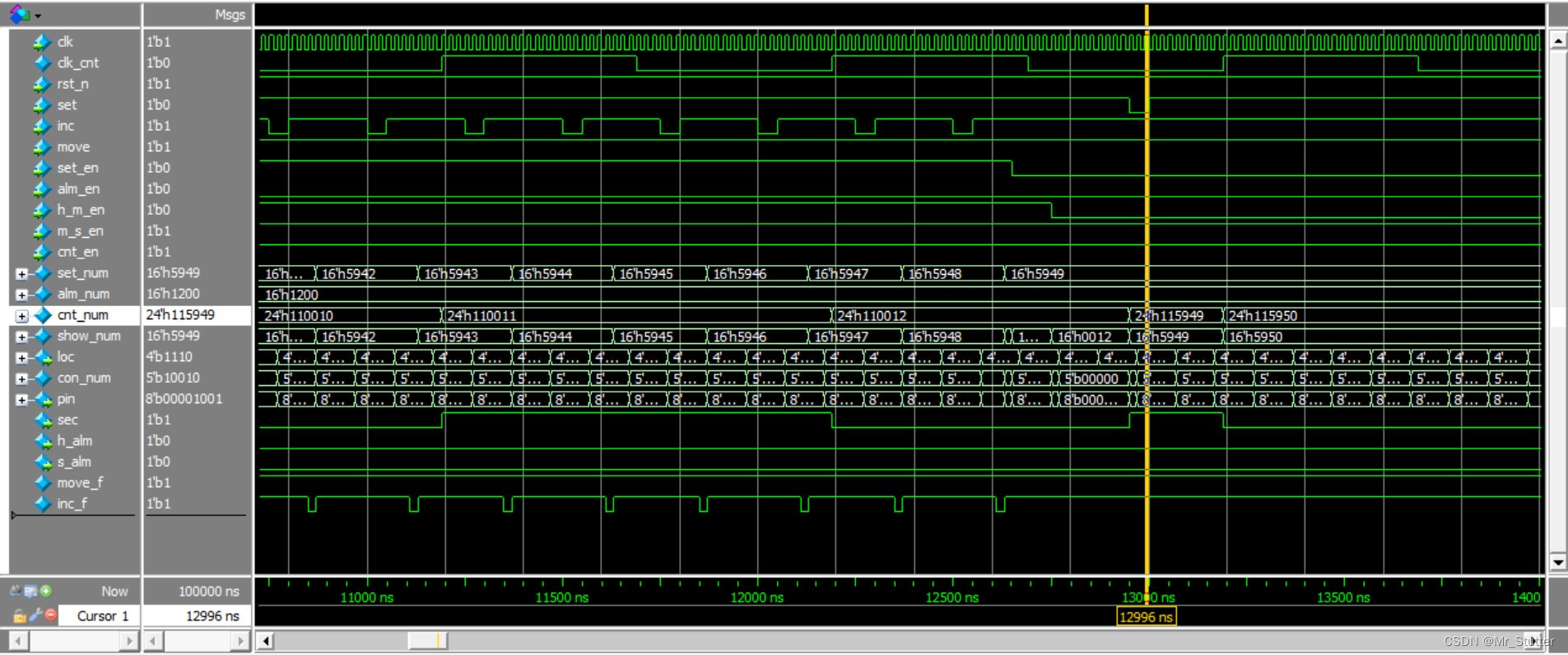Select the inc signal icon
The width and height of the screenshot is (1568, 655).
(42, 126)
